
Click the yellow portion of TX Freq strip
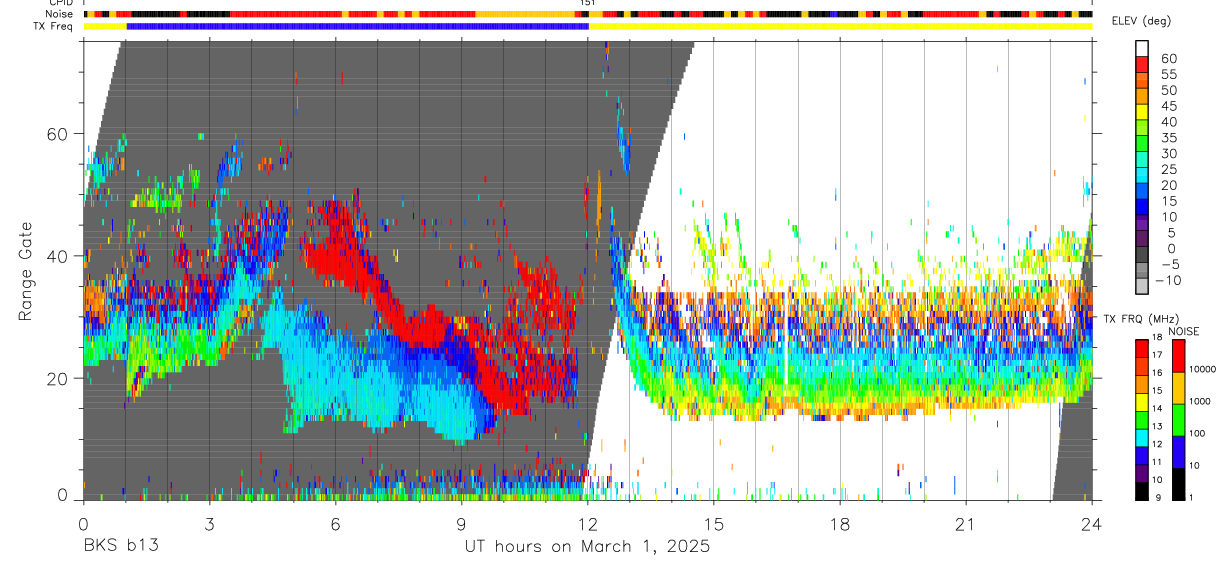click(841, 26)
